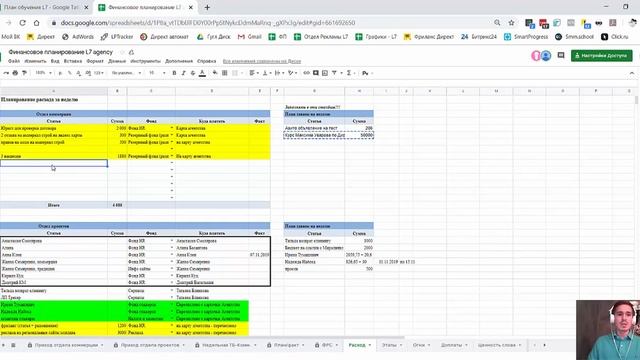The height and width of the screenshot is (360, 640).
Task: Open the all sheets list icon
Action: coord(13,345)
